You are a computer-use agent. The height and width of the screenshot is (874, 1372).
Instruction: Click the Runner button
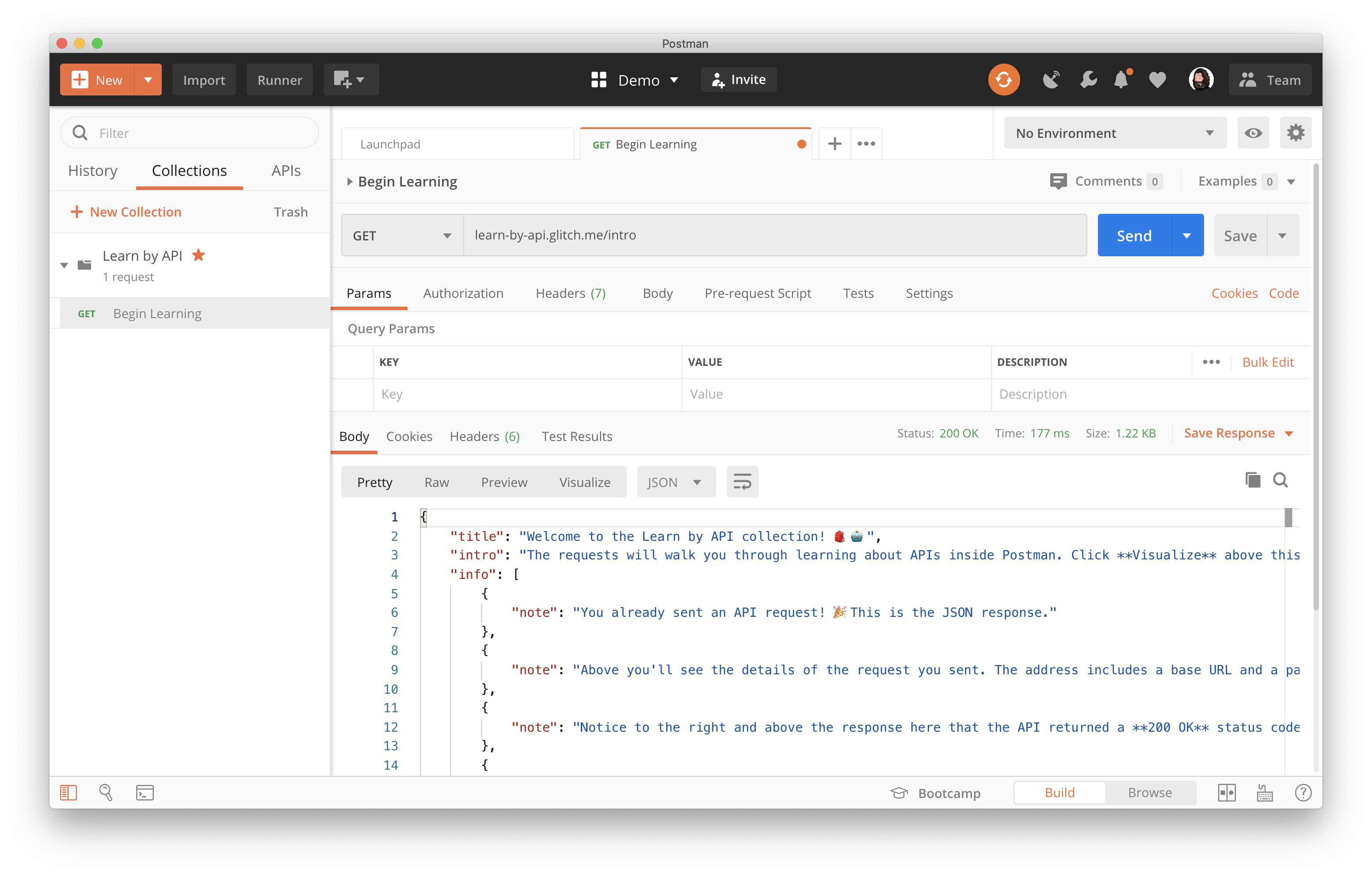[279, 80]
